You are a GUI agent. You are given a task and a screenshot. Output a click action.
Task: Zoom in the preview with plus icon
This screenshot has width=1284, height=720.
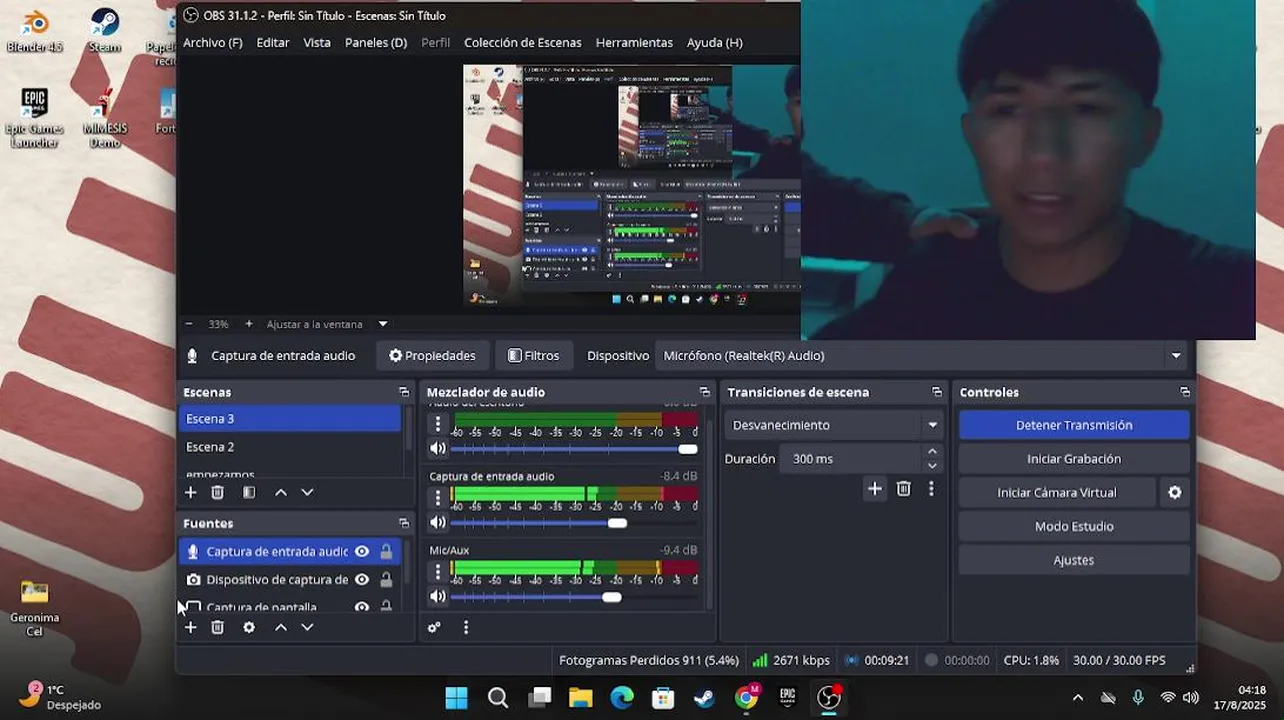[x=249, y=324]
